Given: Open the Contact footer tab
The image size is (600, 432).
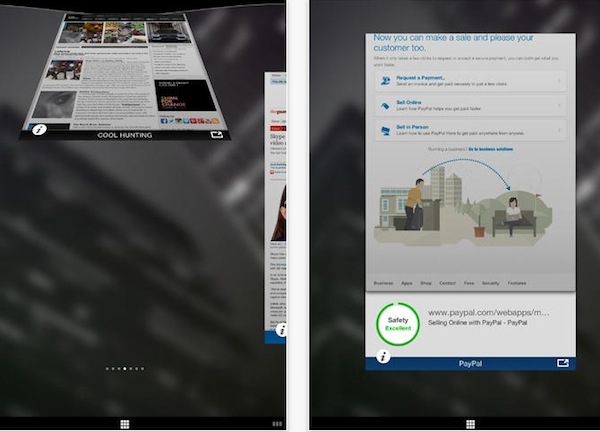Looking at the screenshot, I should 447,283.
